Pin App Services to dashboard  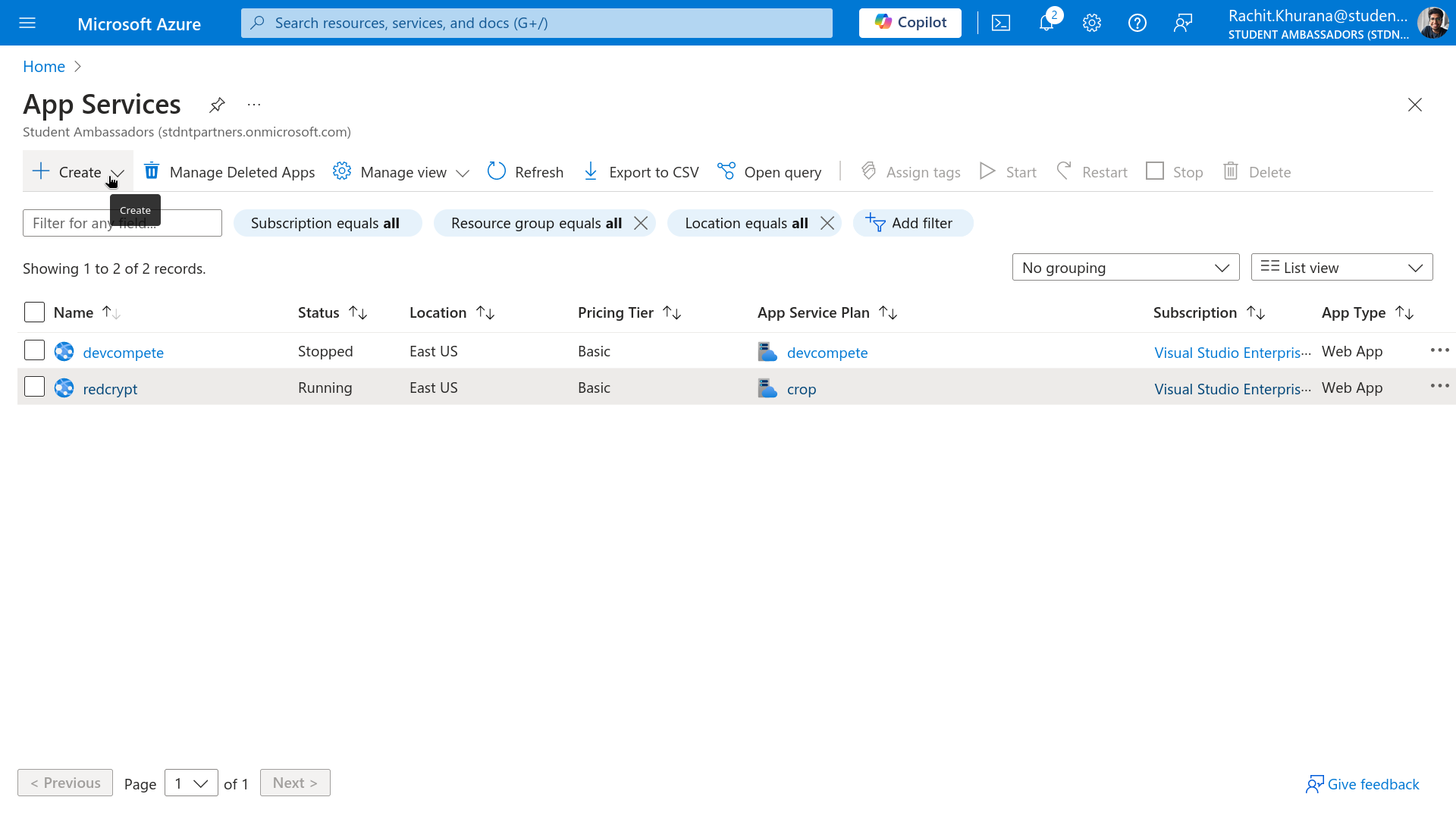tap(217, 105)
